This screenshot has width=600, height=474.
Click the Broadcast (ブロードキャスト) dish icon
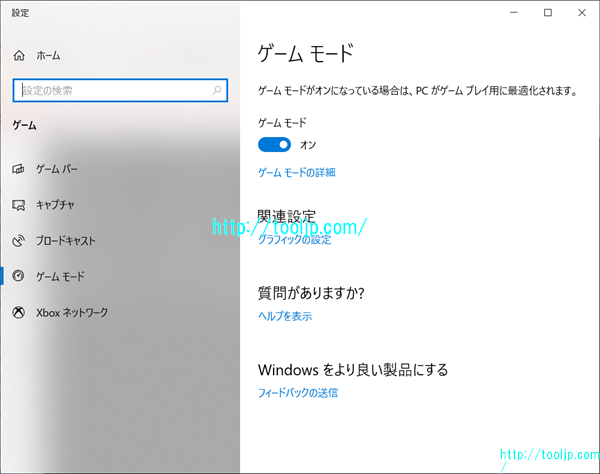18,241
